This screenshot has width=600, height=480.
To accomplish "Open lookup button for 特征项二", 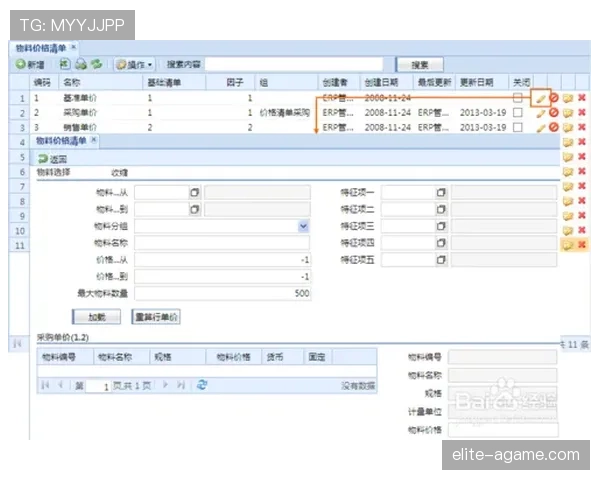I will (x=441, y=209).
